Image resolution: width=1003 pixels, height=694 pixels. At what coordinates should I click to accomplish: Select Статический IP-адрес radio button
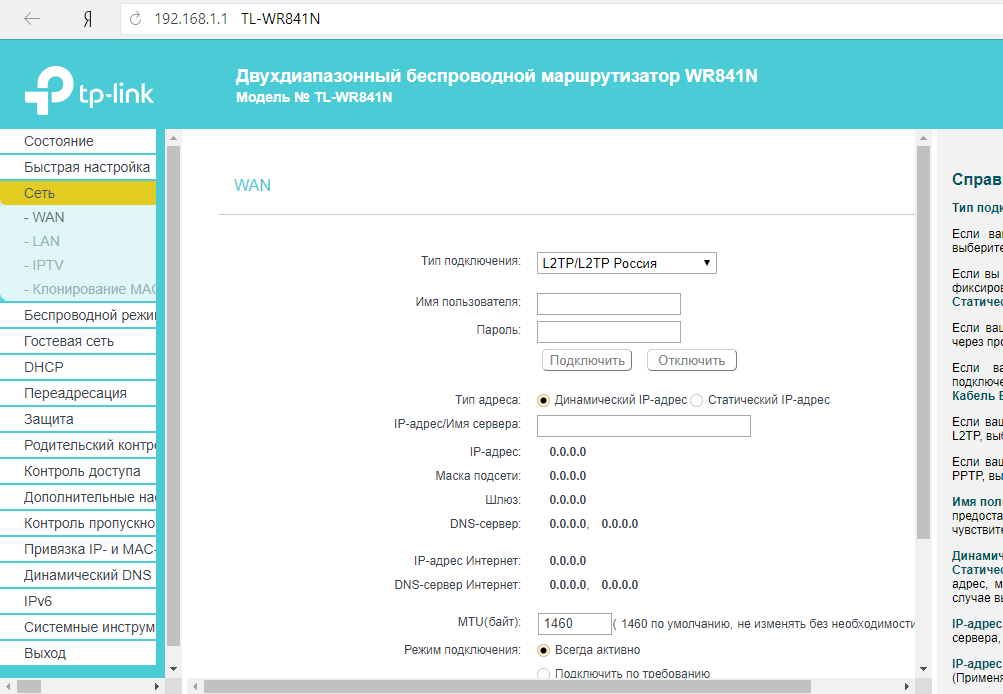tap(697, 400)
